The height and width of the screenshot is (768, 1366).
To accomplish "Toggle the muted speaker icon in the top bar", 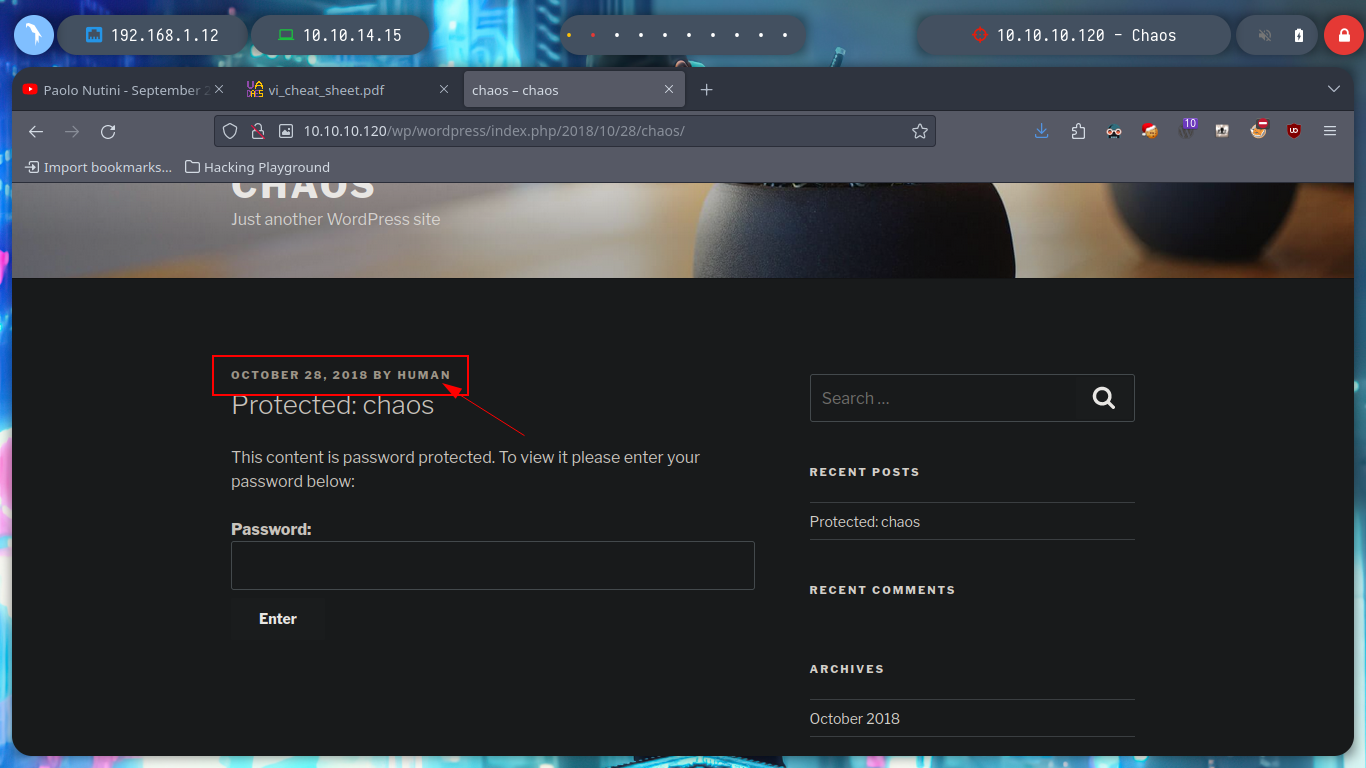I will click(x=1265, y=35).
